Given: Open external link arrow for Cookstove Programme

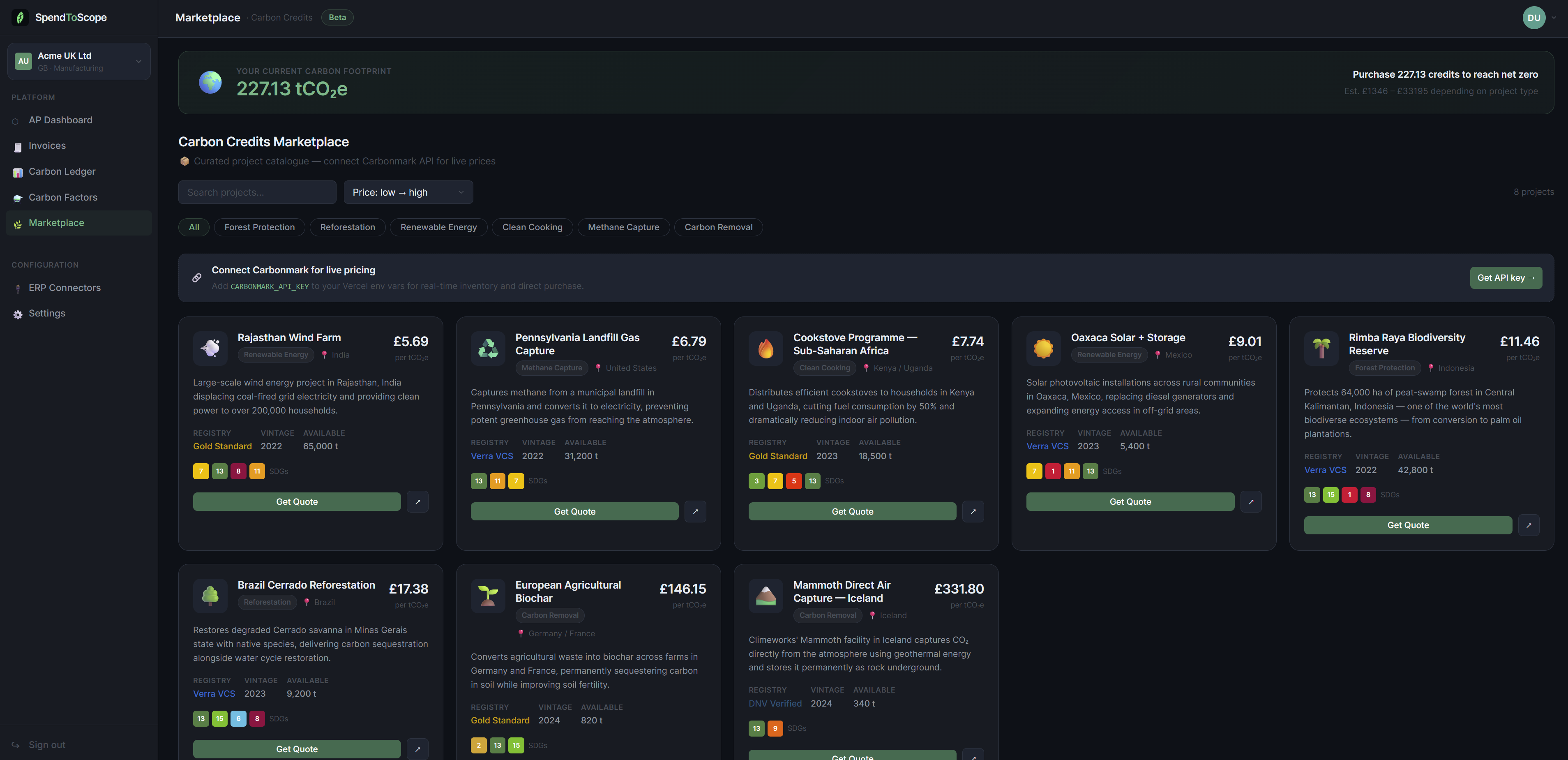Looking at the screenshot, I should (x=973, y=512).
